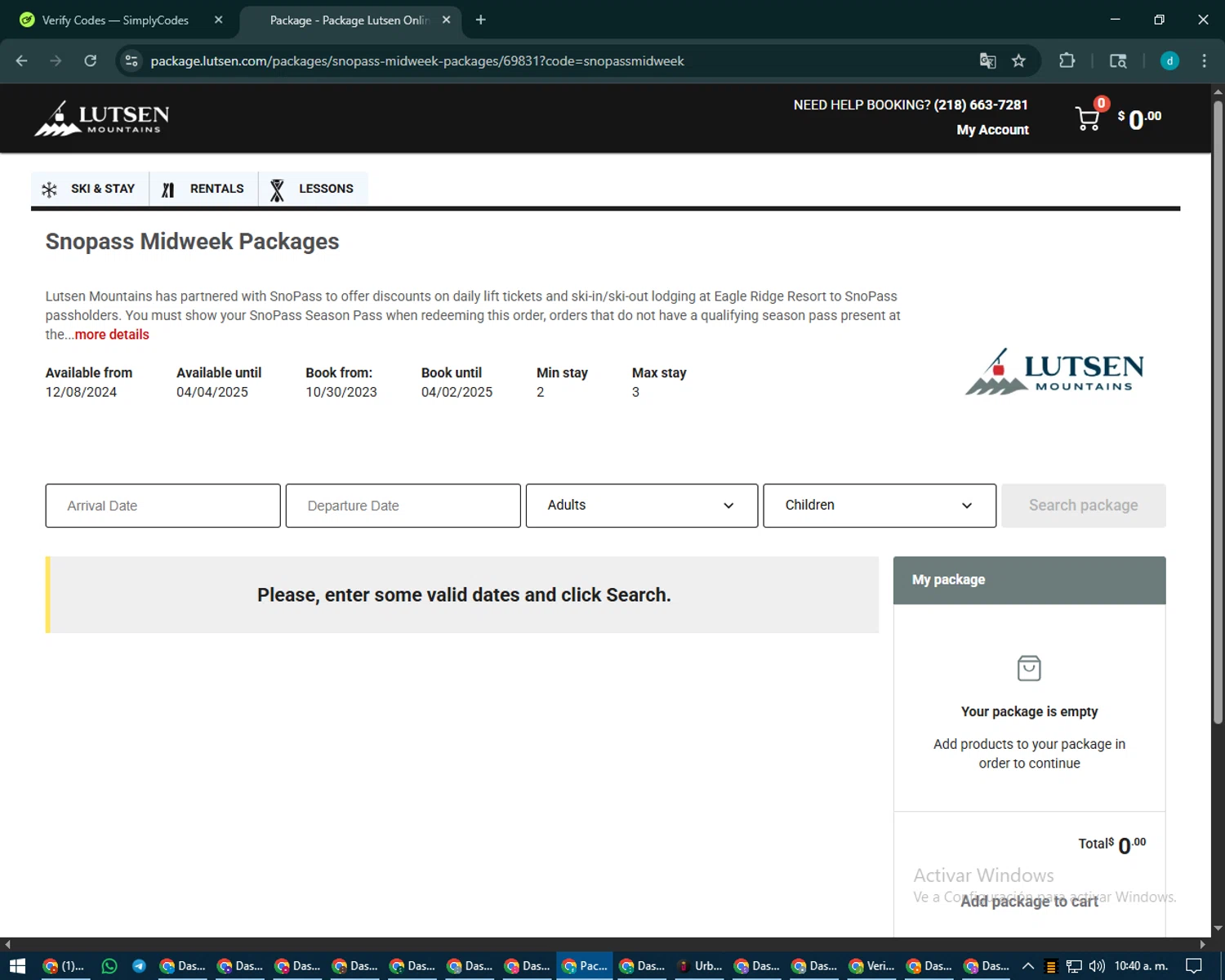
Task: Click the Available until date 04/04/2025
Action: [x=212, y=392]
